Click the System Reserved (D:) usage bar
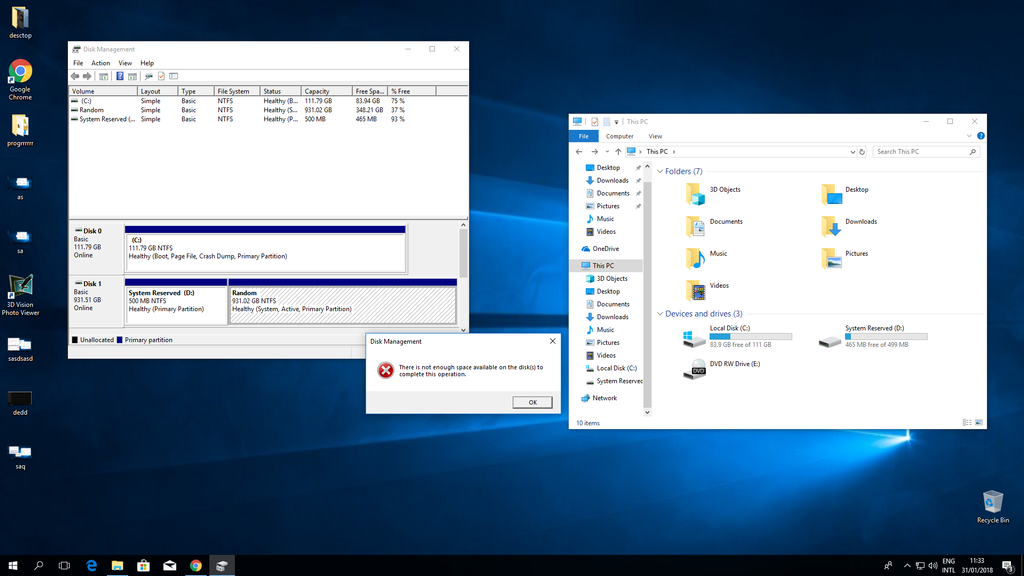This screenshot has width=1024, height=576. (886, 336)
